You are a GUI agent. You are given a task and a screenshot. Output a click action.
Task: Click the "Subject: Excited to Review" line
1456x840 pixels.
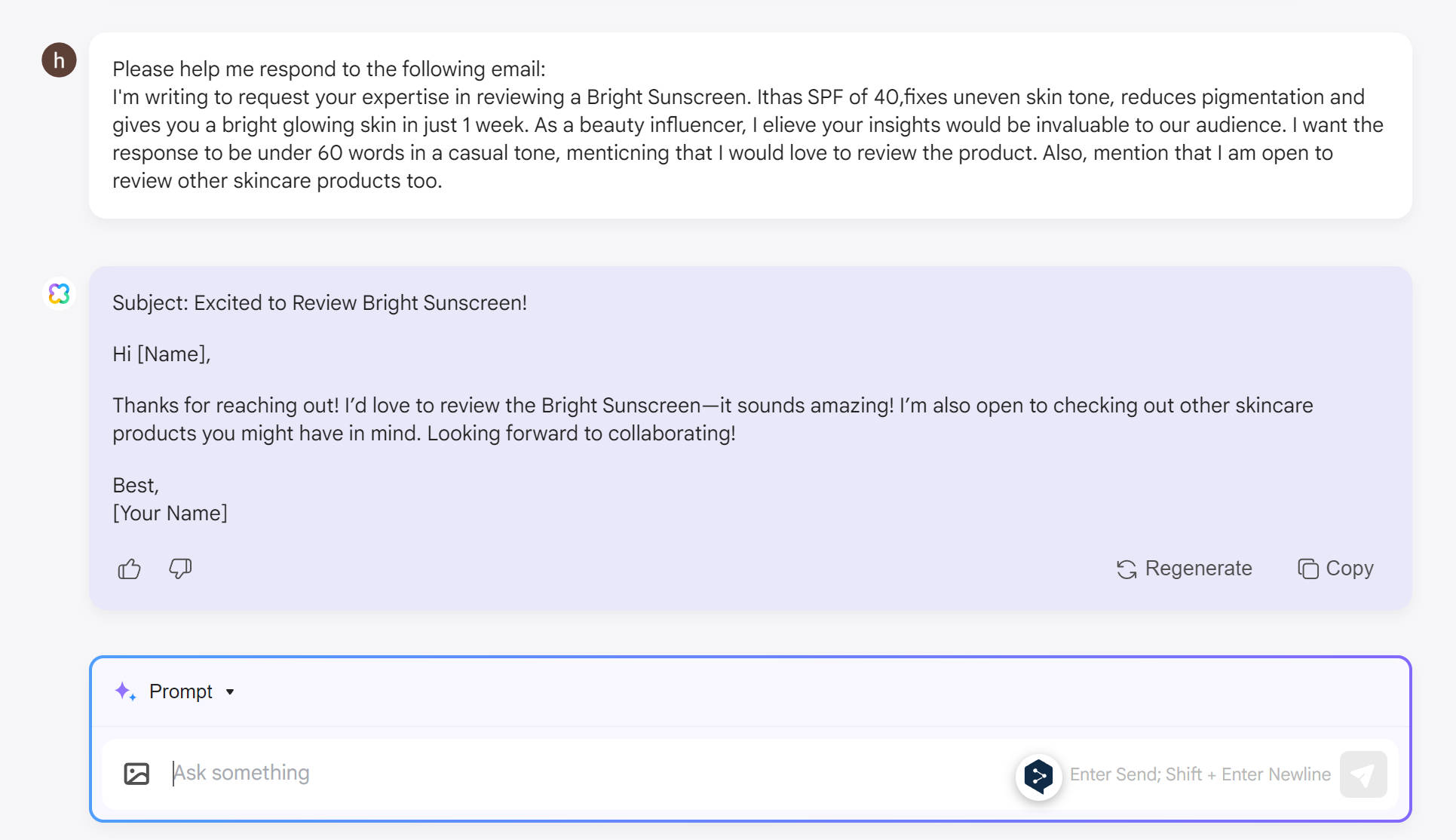[320, 303]
